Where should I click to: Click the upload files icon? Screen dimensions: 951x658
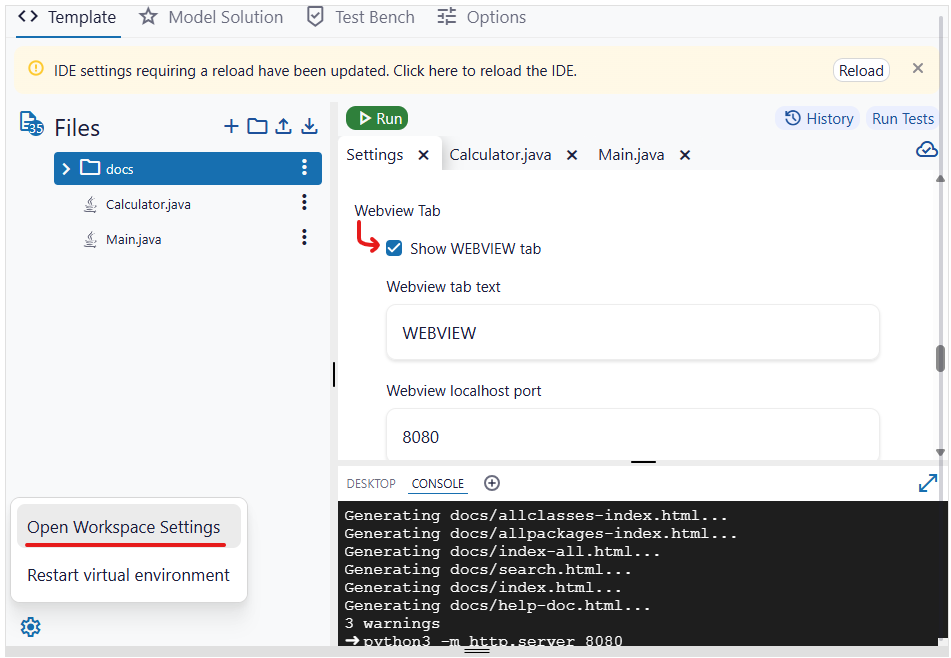[x=284, y=126]
